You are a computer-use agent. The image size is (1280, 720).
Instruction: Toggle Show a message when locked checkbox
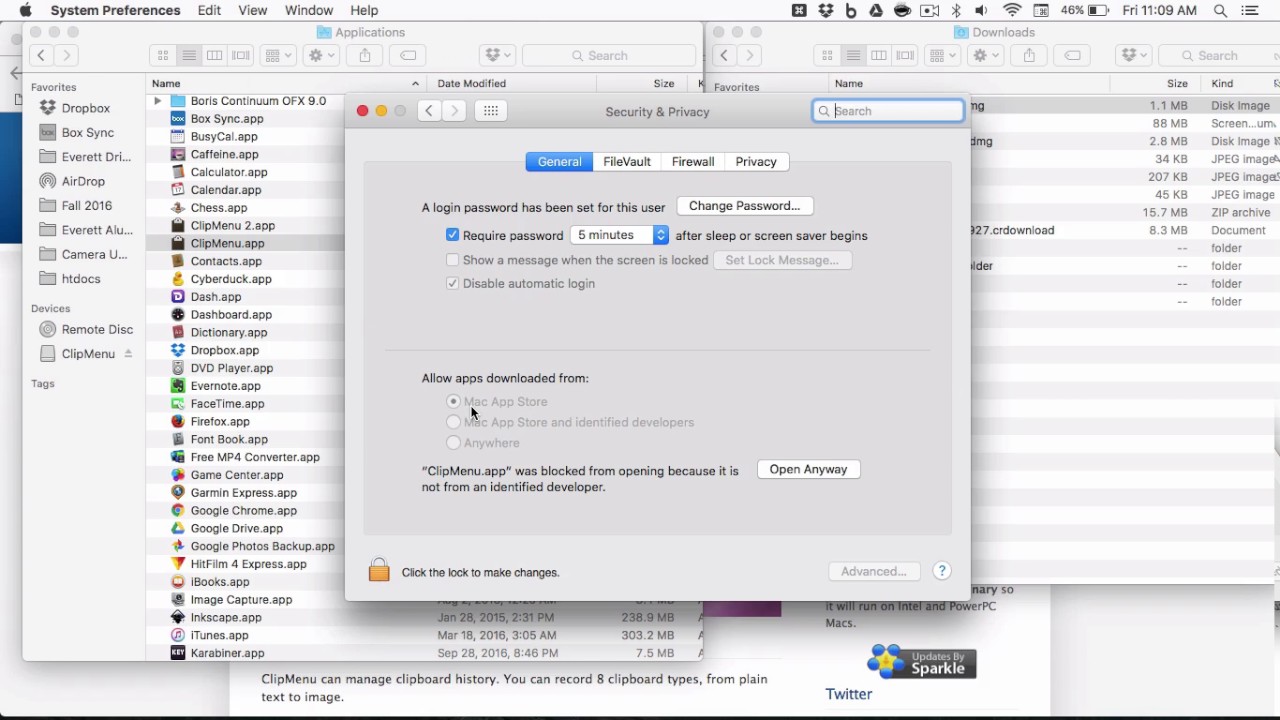pyautogui.click(x=453, y=260)
